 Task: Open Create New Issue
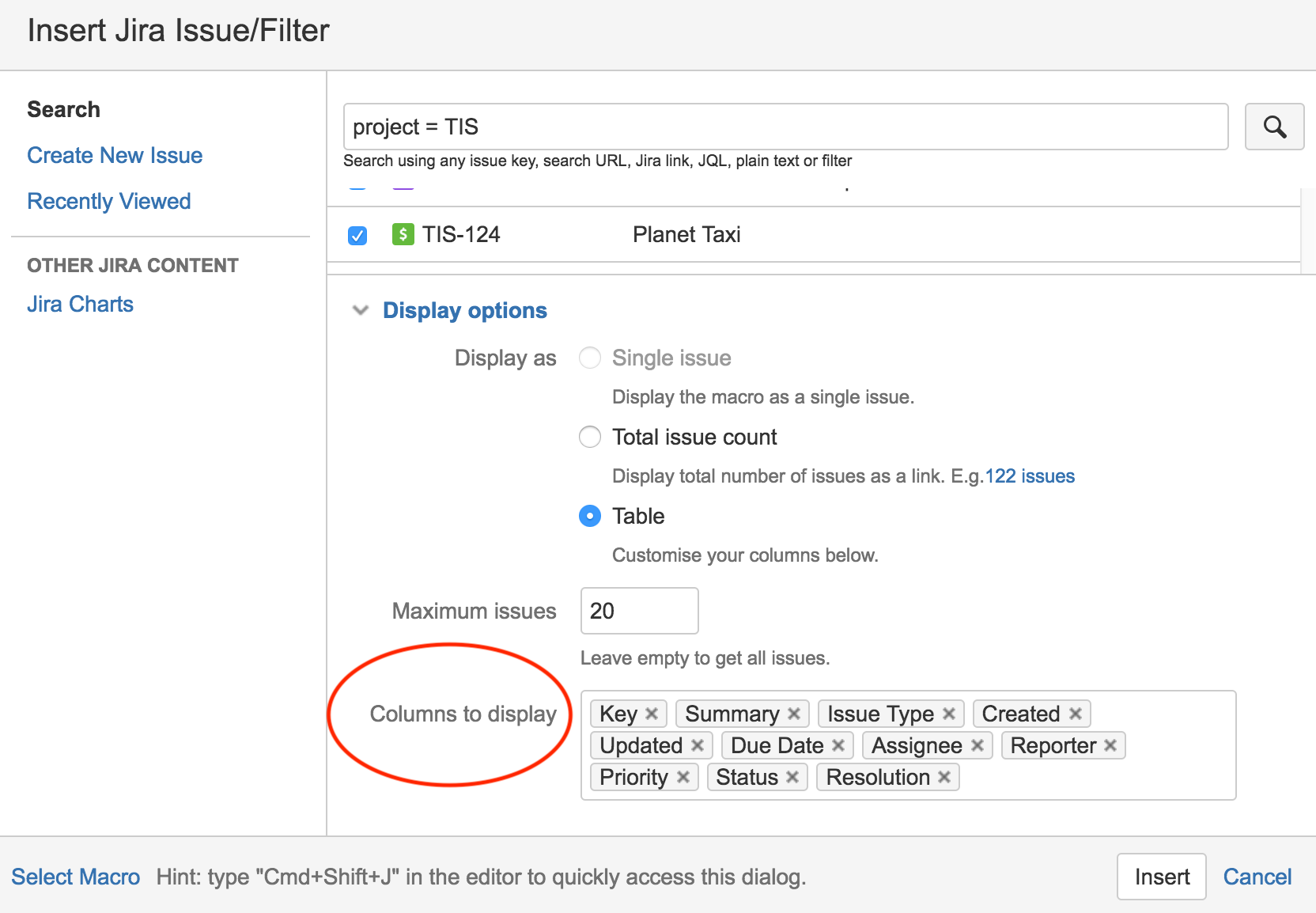click(x=114, y=155)
